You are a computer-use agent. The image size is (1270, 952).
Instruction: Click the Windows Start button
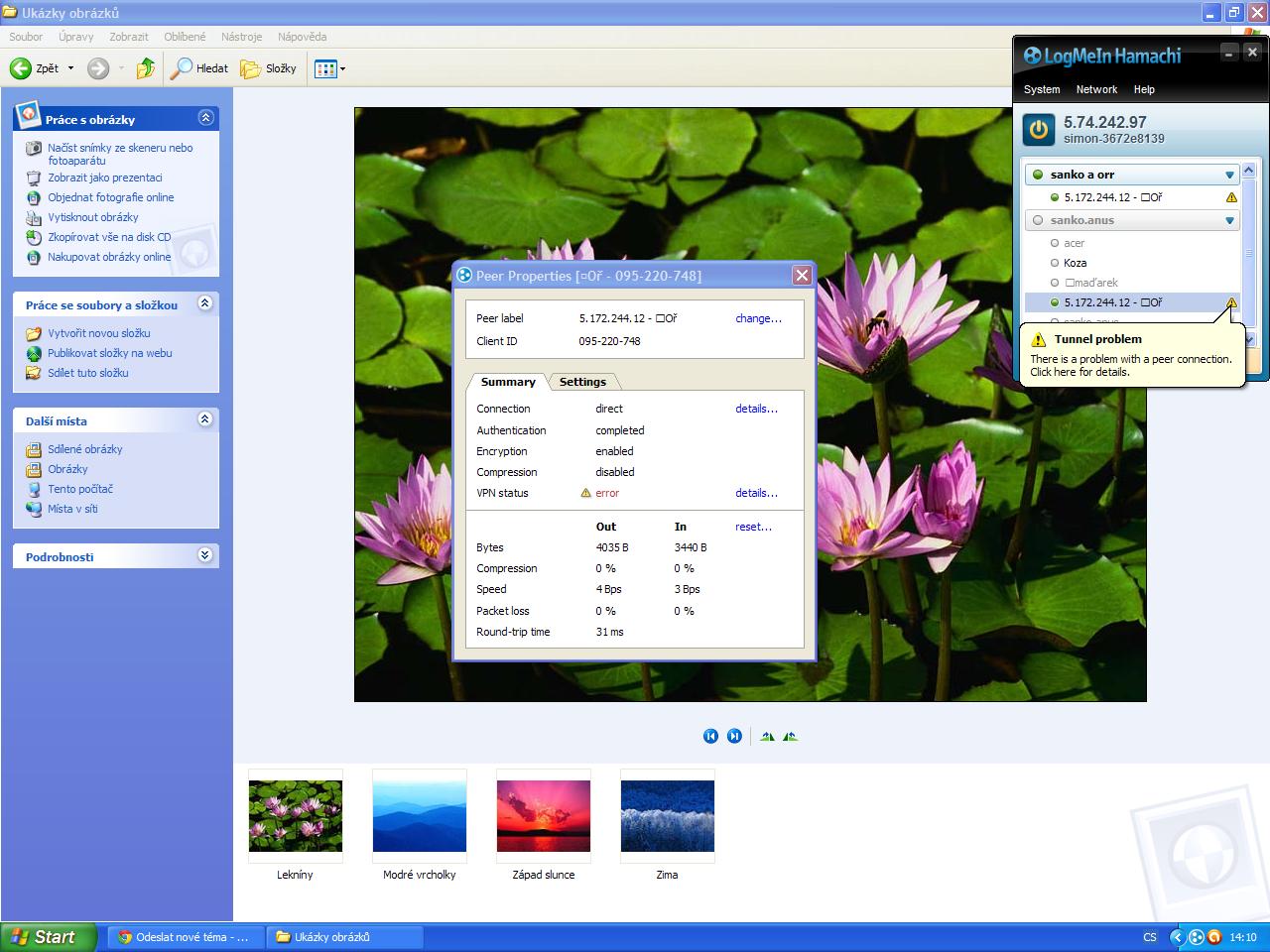(48, 936)
